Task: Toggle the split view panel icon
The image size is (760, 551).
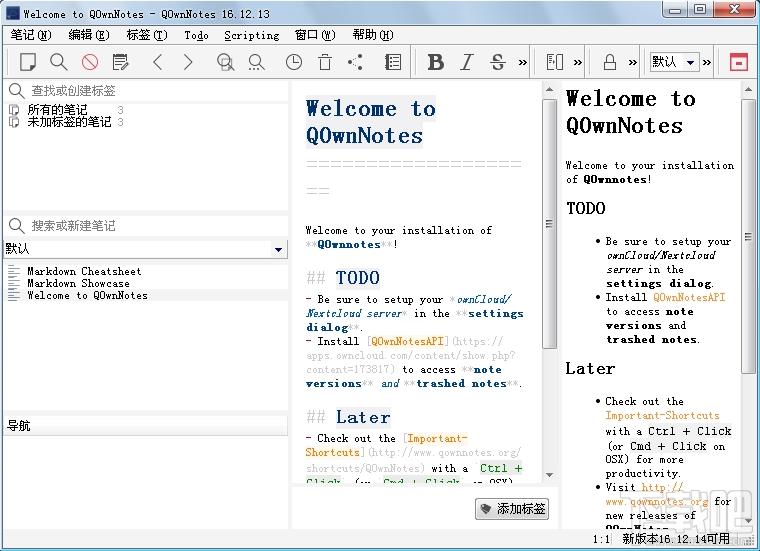Action: tap(554, 62)
